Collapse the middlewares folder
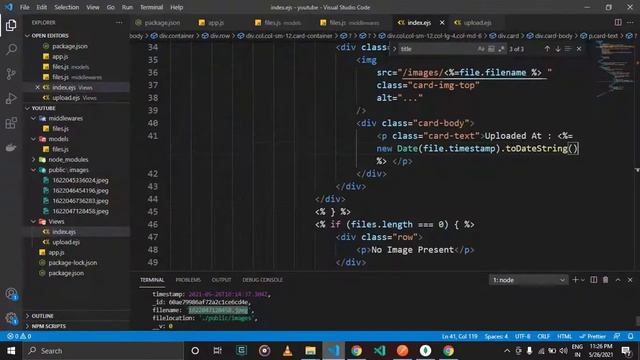This screenshot has width=640, height=360. point(33,118)
